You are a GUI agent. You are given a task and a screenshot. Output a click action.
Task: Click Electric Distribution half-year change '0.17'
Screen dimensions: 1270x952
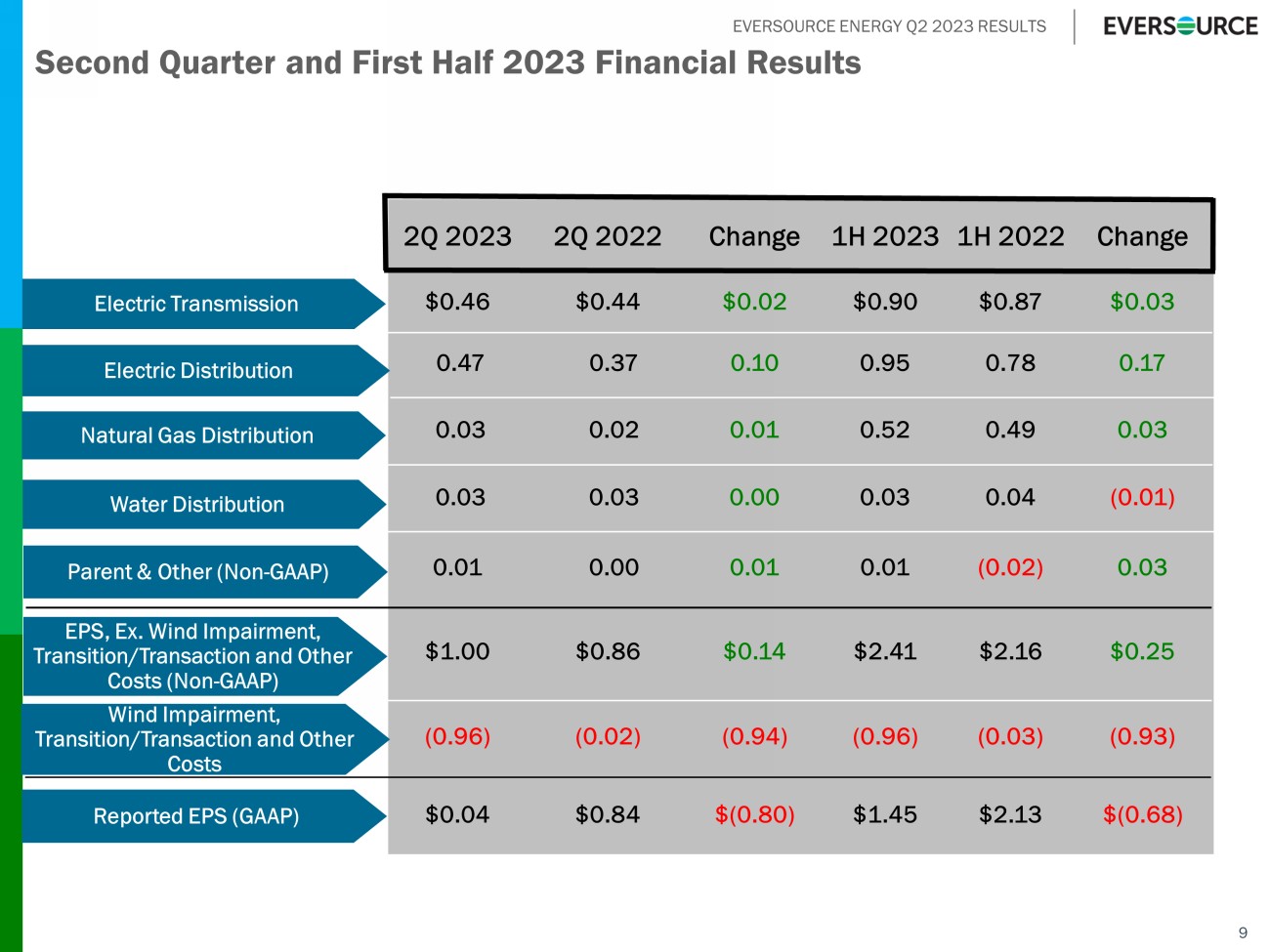tap(1142, 363)
